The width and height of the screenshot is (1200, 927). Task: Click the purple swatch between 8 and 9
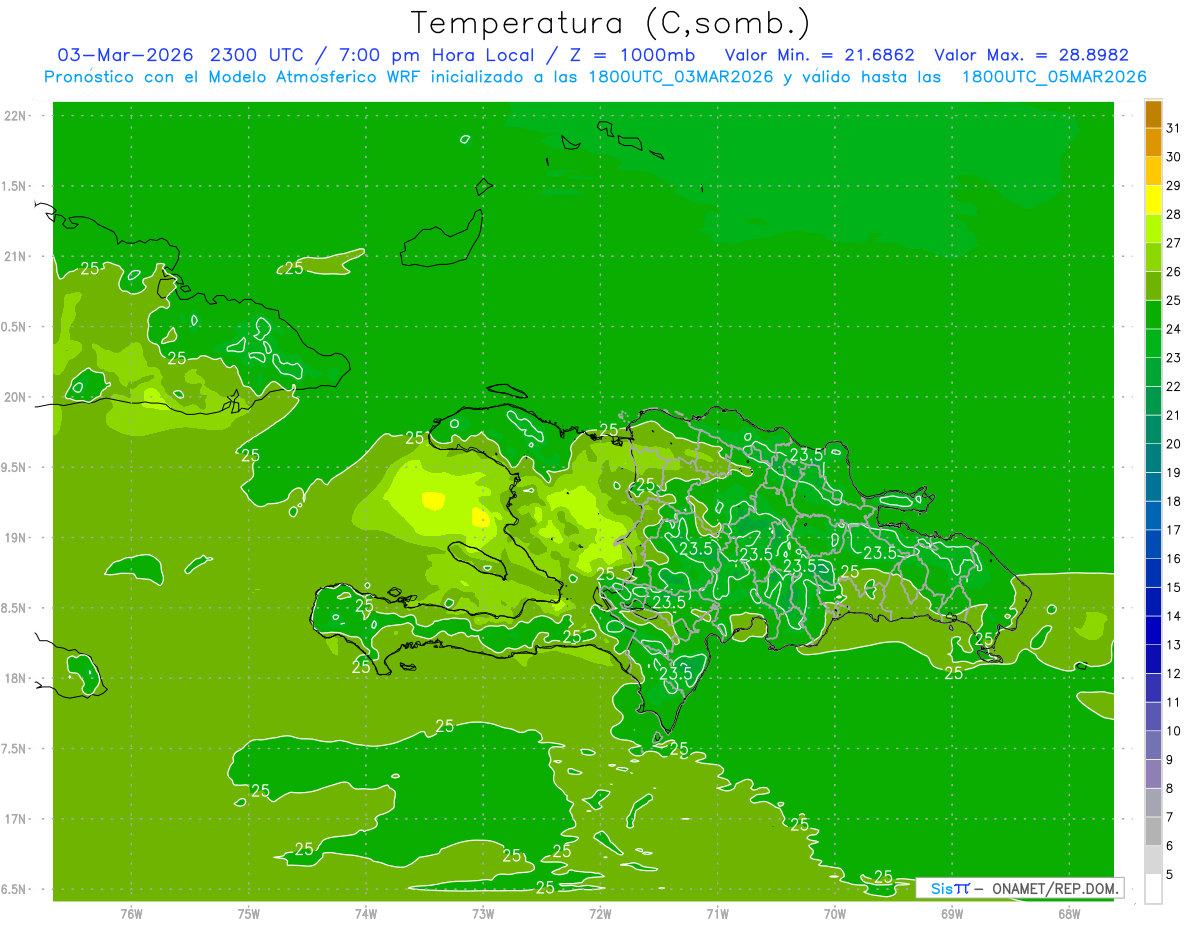(1153, 774)
